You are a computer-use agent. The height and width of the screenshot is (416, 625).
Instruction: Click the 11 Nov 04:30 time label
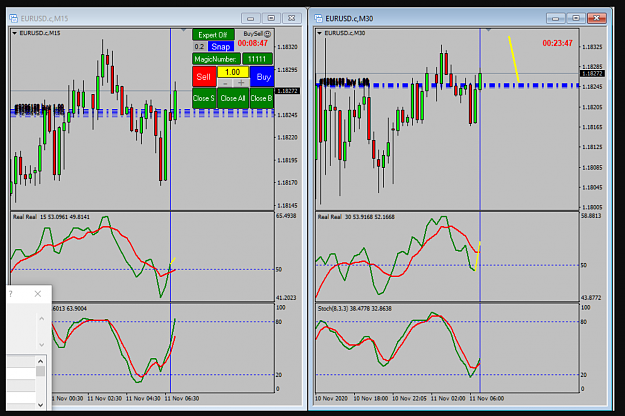[143, 398]
